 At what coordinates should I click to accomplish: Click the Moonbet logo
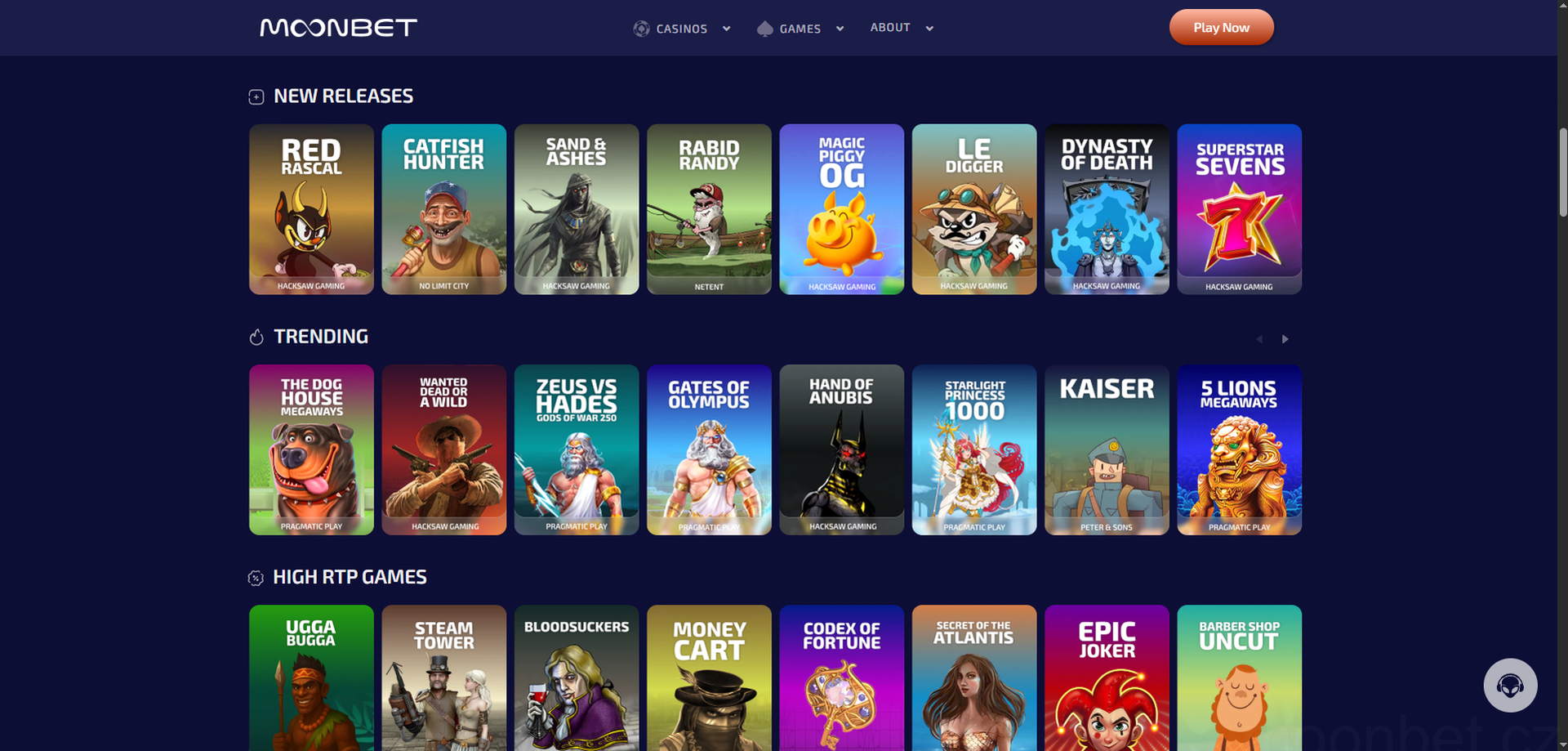[x=338, y=28]
